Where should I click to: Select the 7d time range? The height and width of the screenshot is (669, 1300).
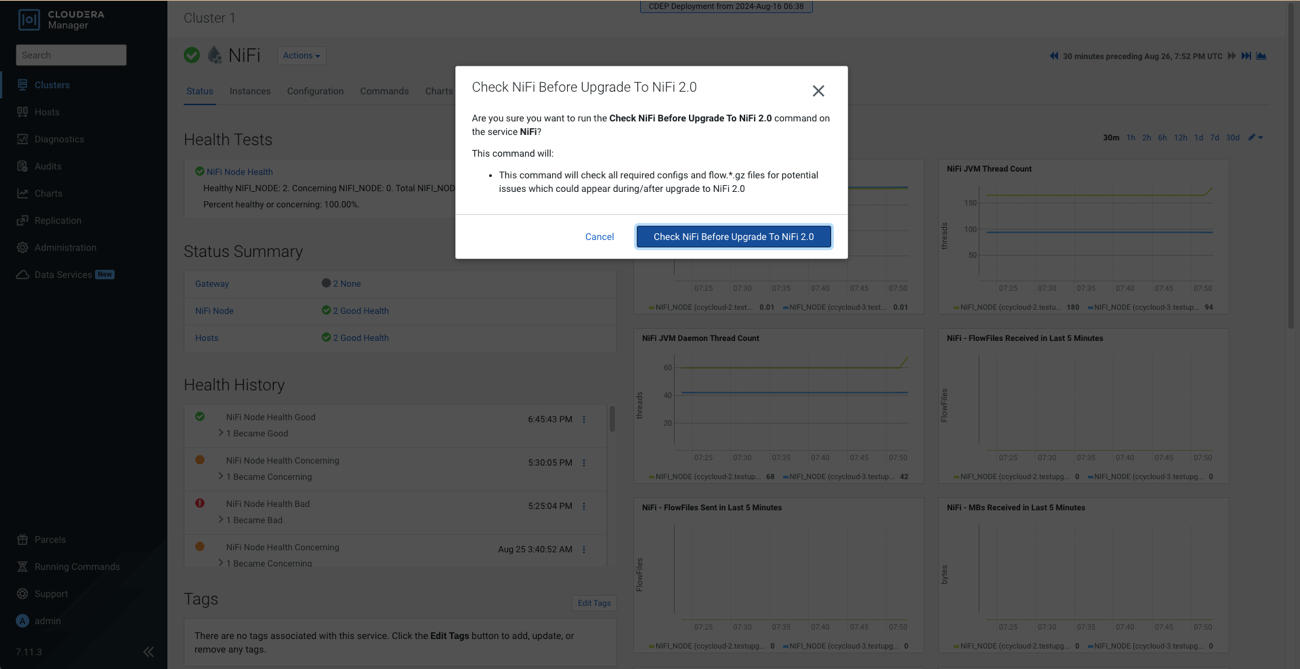1214,138
